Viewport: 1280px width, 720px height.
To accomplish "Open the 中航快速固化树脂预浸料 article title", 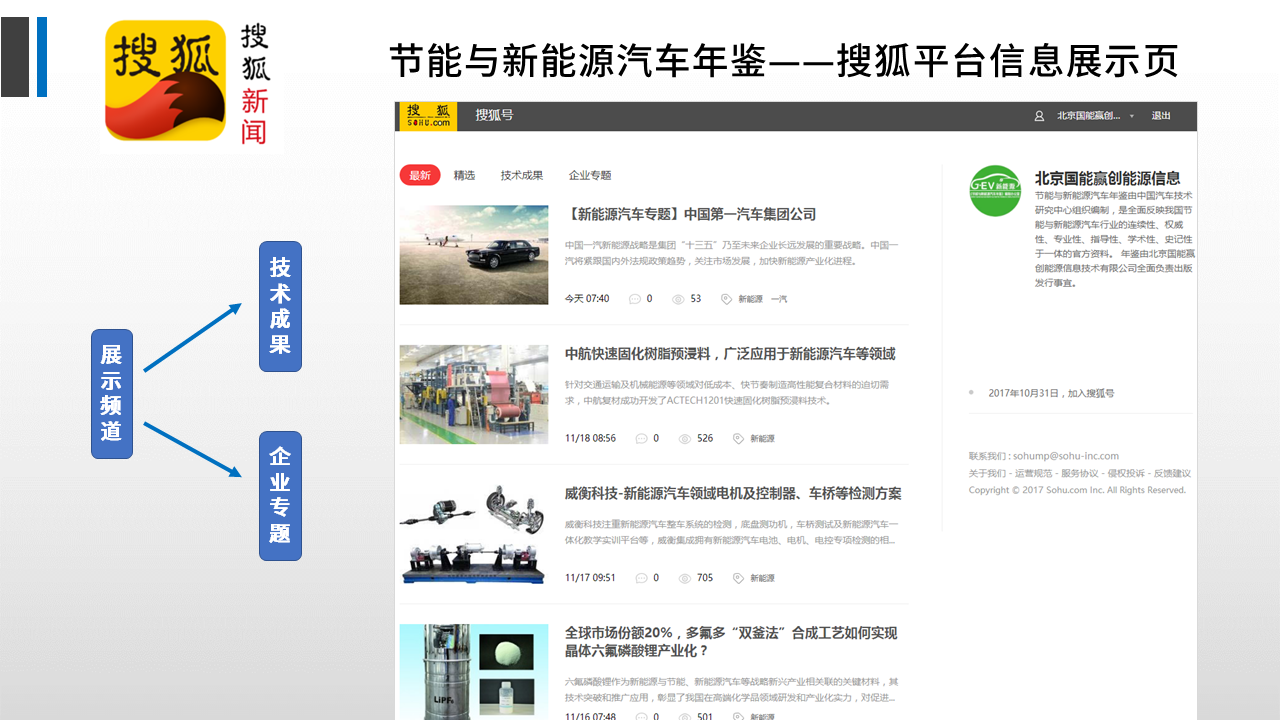I will click(730, 354).
